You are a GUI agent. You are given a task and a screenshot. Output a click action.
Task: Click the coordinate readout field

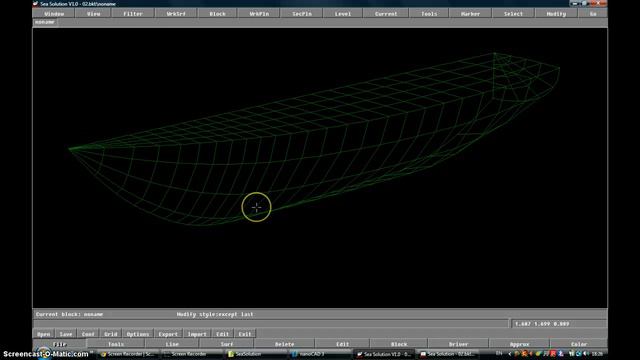[558, 324]
